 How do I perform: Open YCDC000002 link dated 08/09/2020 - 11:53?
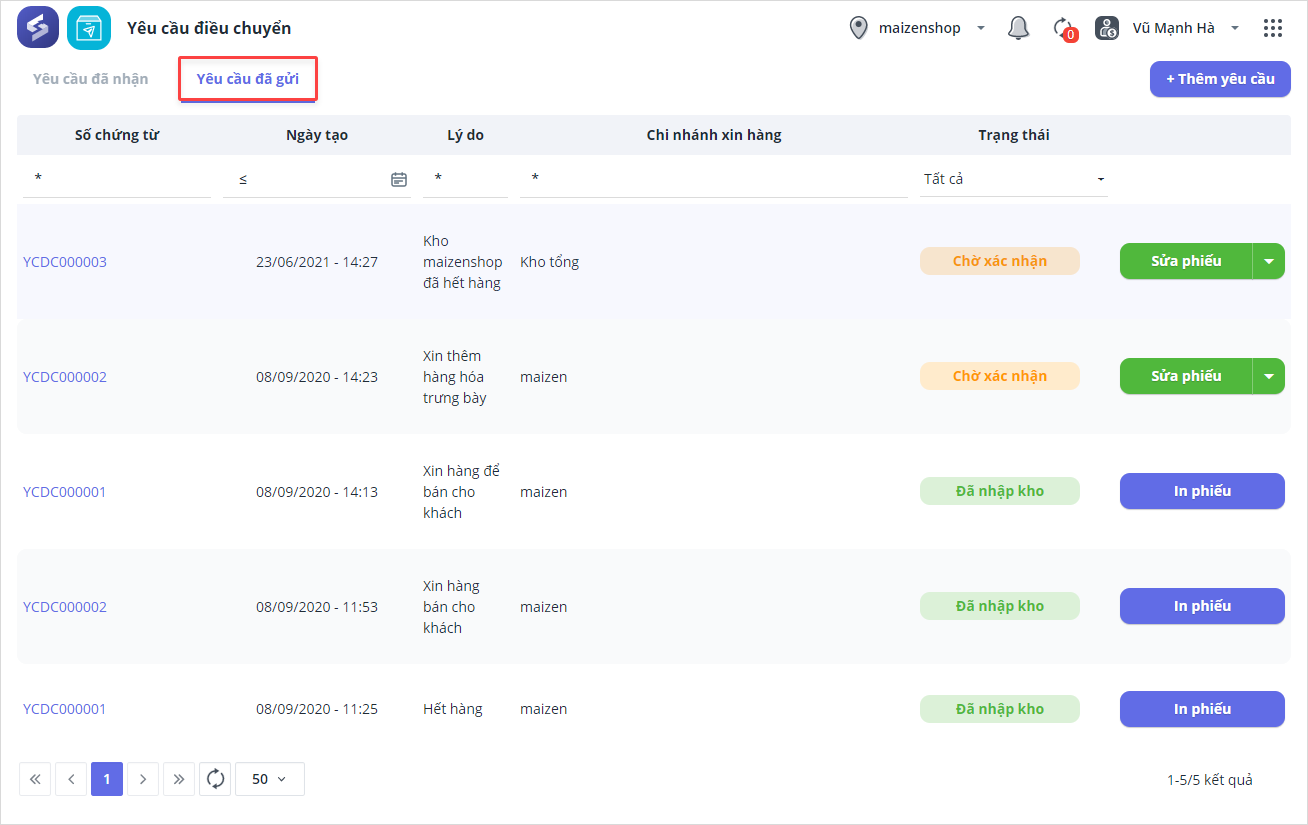(x=65, y=607)
